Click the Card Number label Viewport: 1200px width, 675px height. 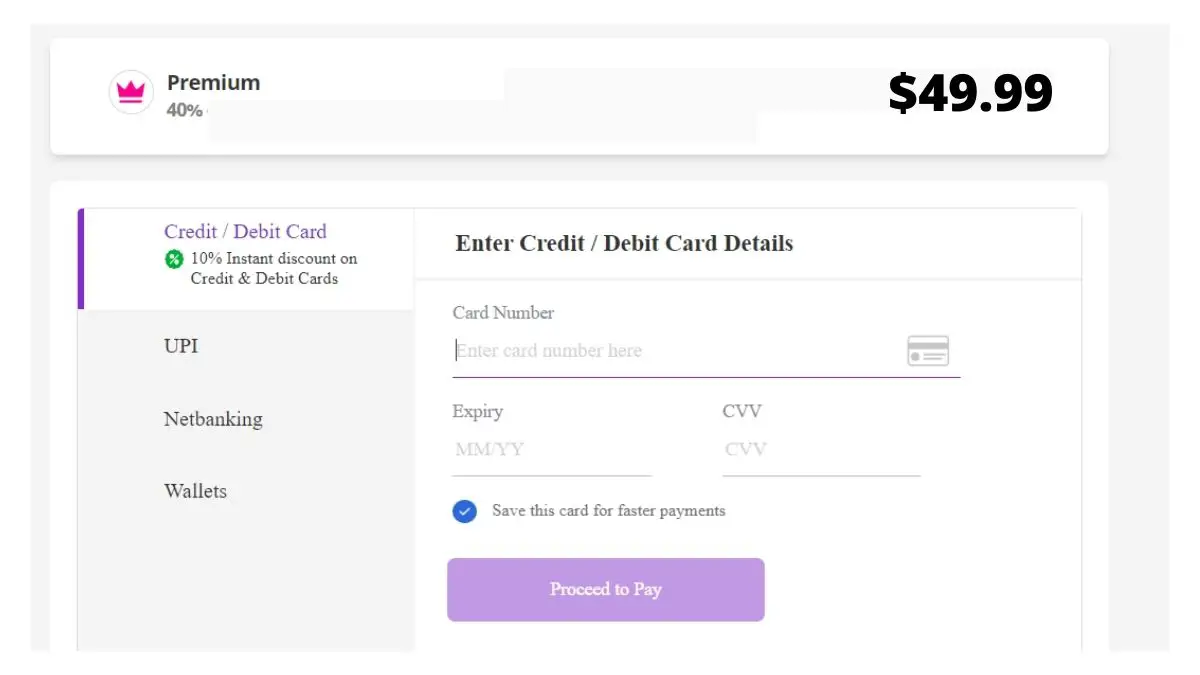[x=503, y=313]
